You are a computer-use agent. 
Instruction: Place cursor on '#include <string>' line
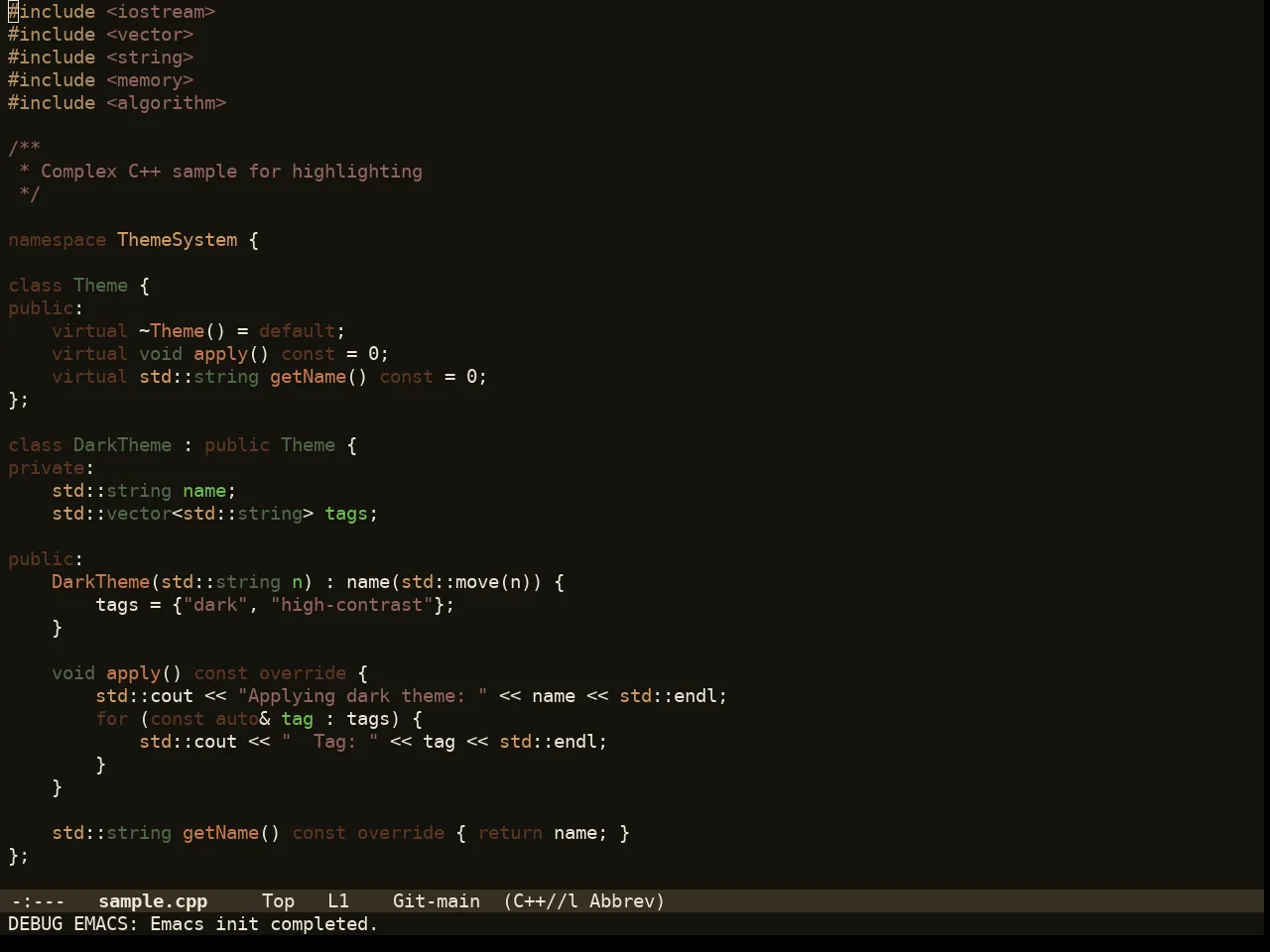click(x=101, y=58)
